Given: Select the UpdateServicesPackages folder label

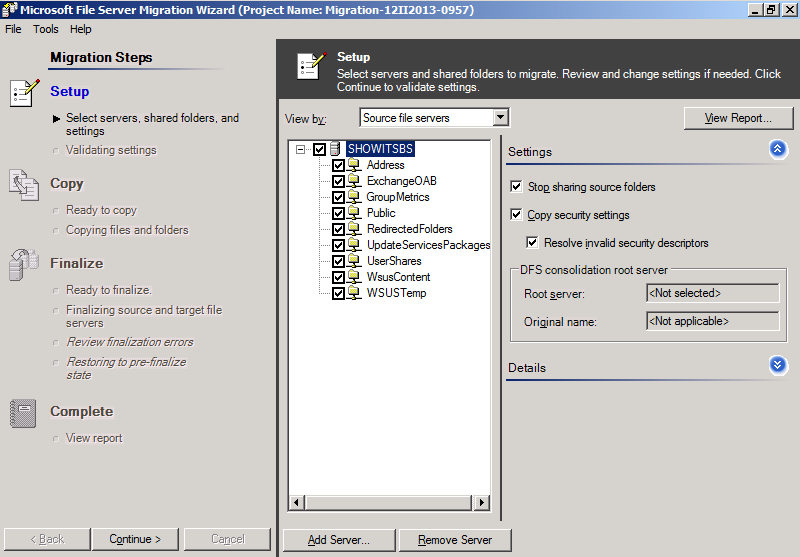Looking at the screenshot, I should [429, 245].
